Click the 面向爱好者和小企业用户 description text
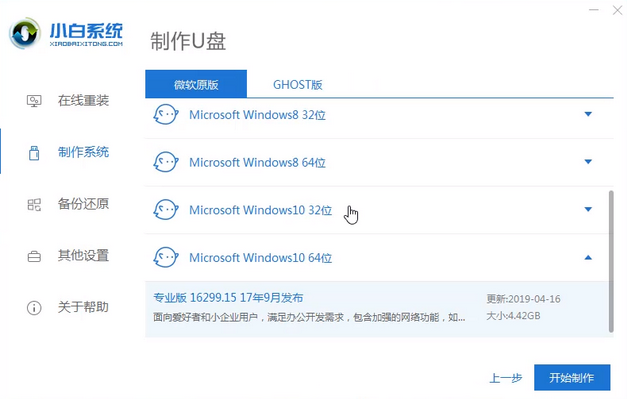This screenshot has width=627, height=399. coord(309,318)
